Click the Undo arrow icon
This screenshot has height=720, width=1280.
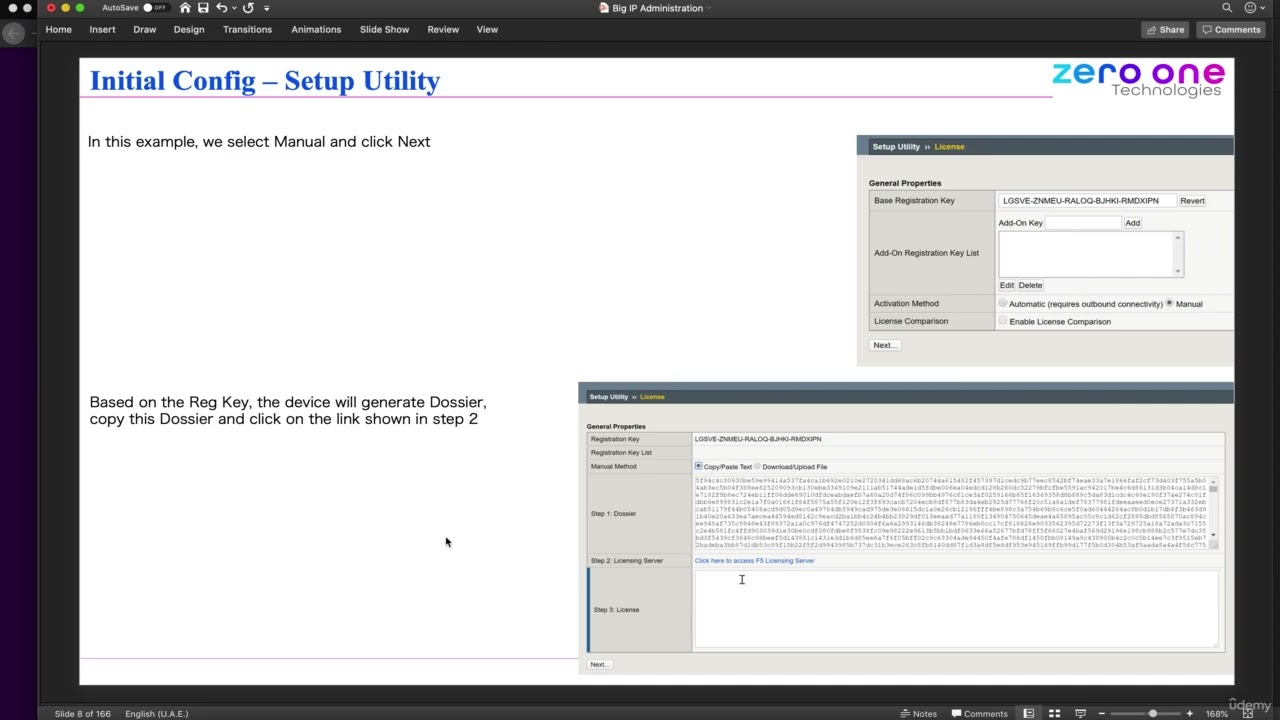pos(221,8)
